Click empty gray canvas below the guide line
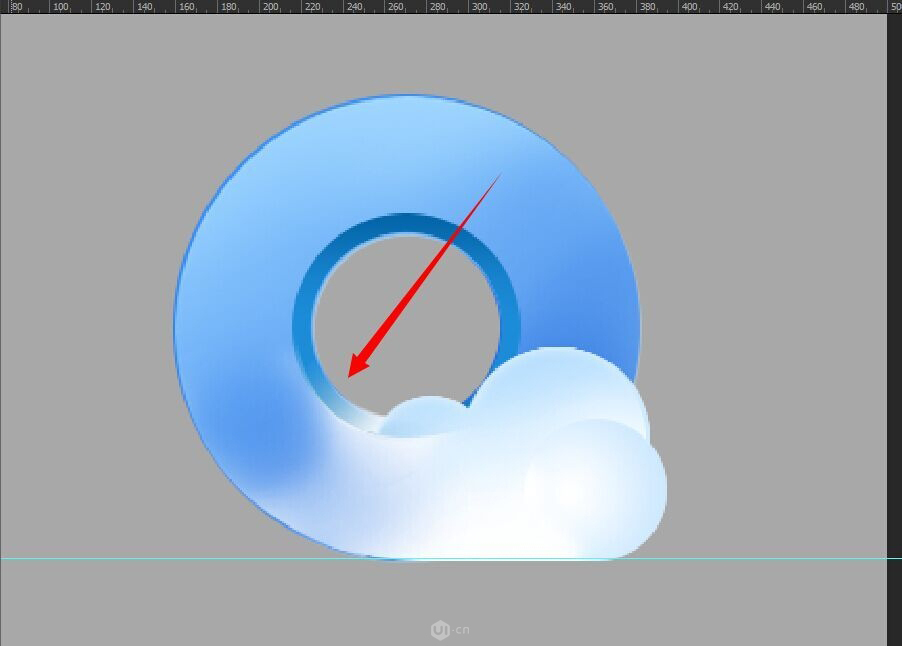 200,600
